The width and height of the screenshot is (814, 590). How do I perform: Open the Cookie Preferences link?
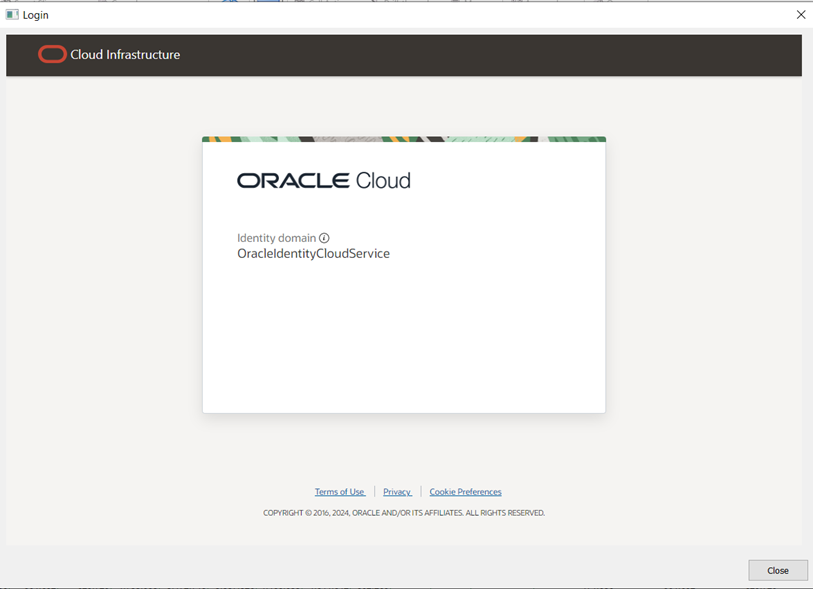coord(465,491)
